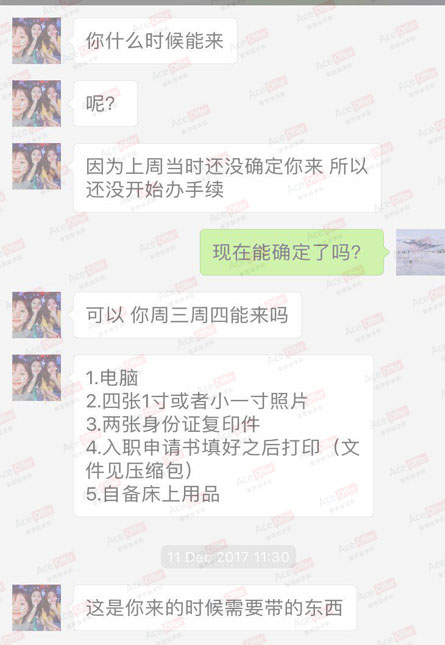Tap avatar beside '可以 你周三周四能来吗'
The height and width of the screenshot is (645, 445).
(x=37, y=315)
